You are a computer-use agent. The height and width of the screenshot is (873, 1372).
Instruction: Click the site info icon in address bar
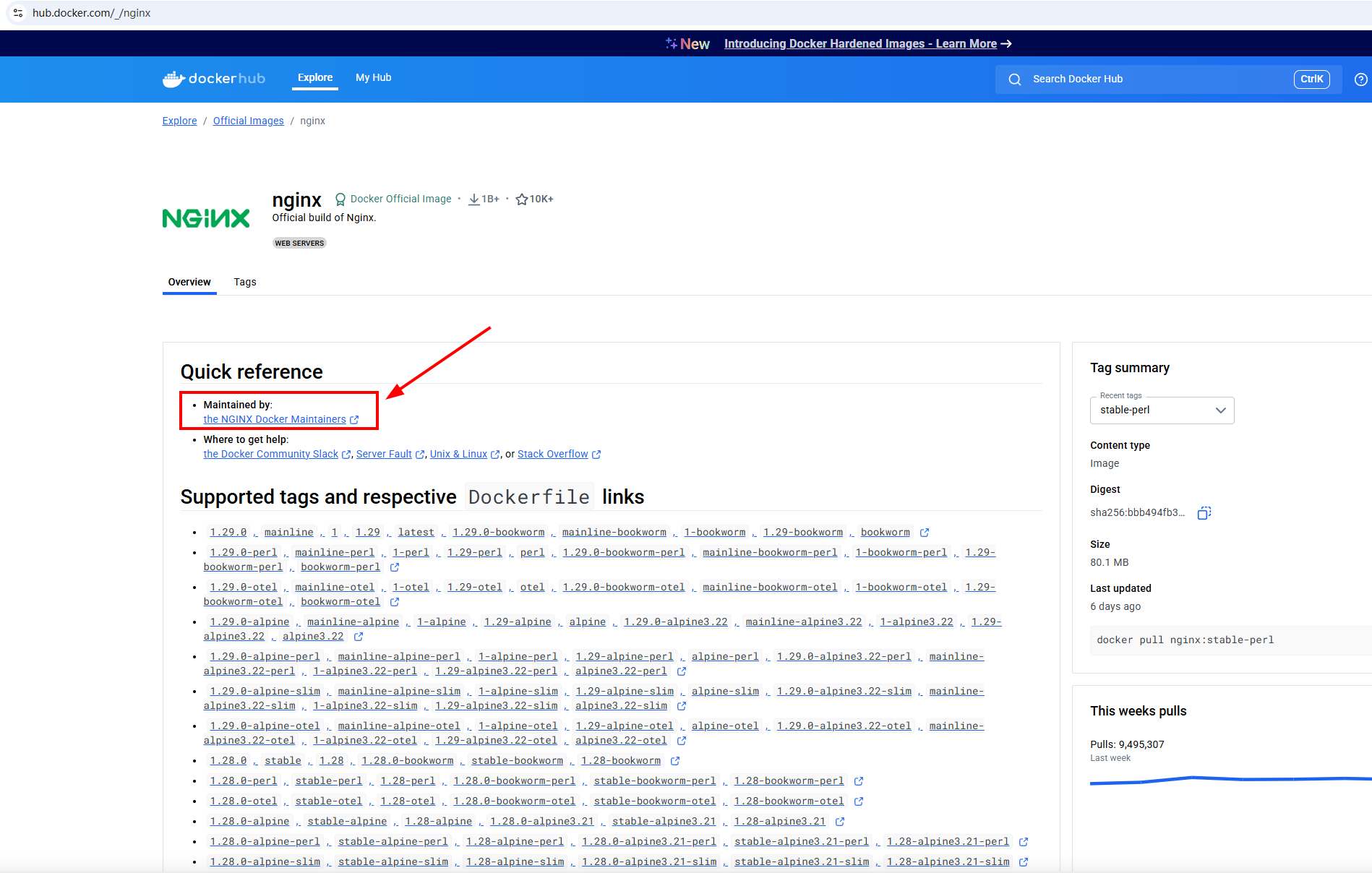pyautogui.click(x=18, y=13)
